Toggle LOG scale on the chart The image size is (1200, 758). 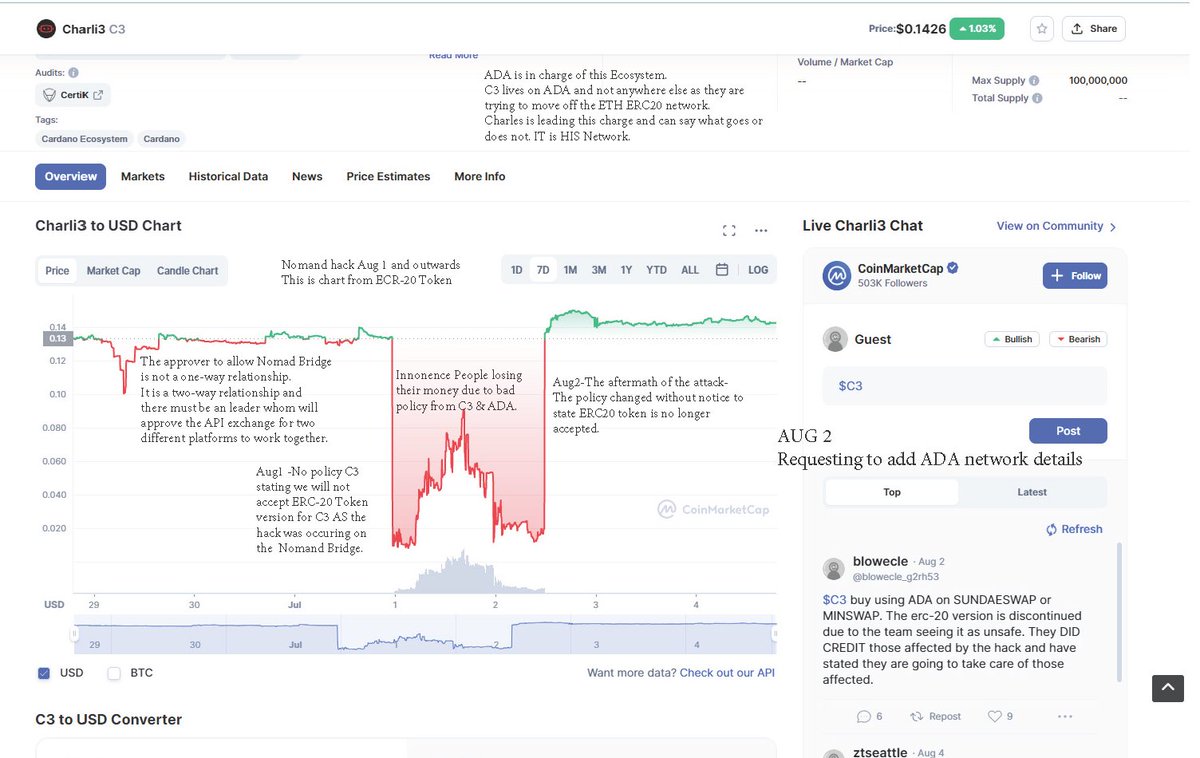(x=758, y=270)
